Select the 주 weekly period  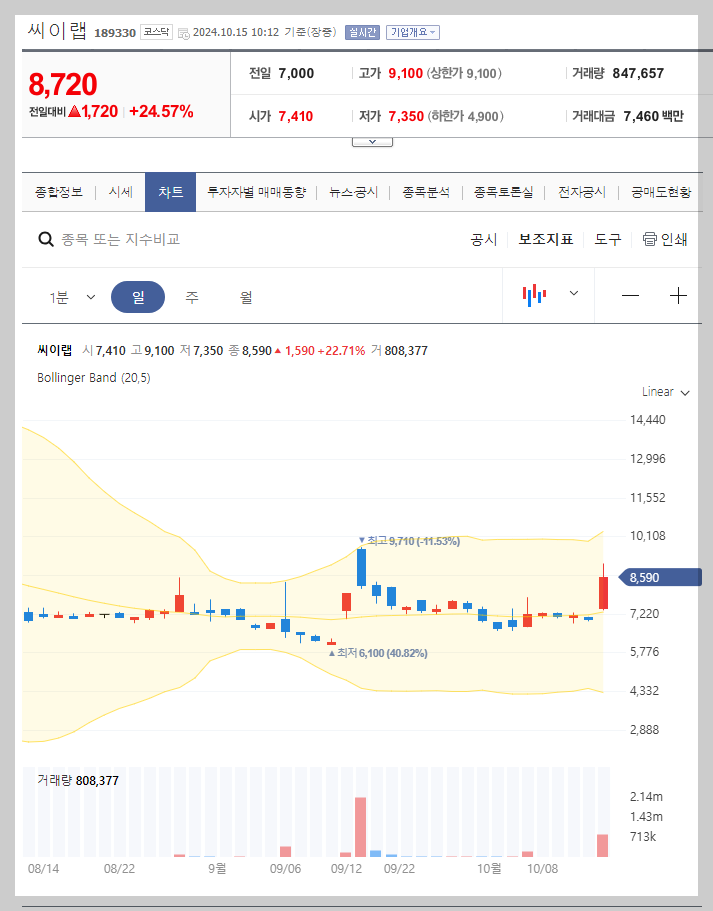(x=192, y=297)
